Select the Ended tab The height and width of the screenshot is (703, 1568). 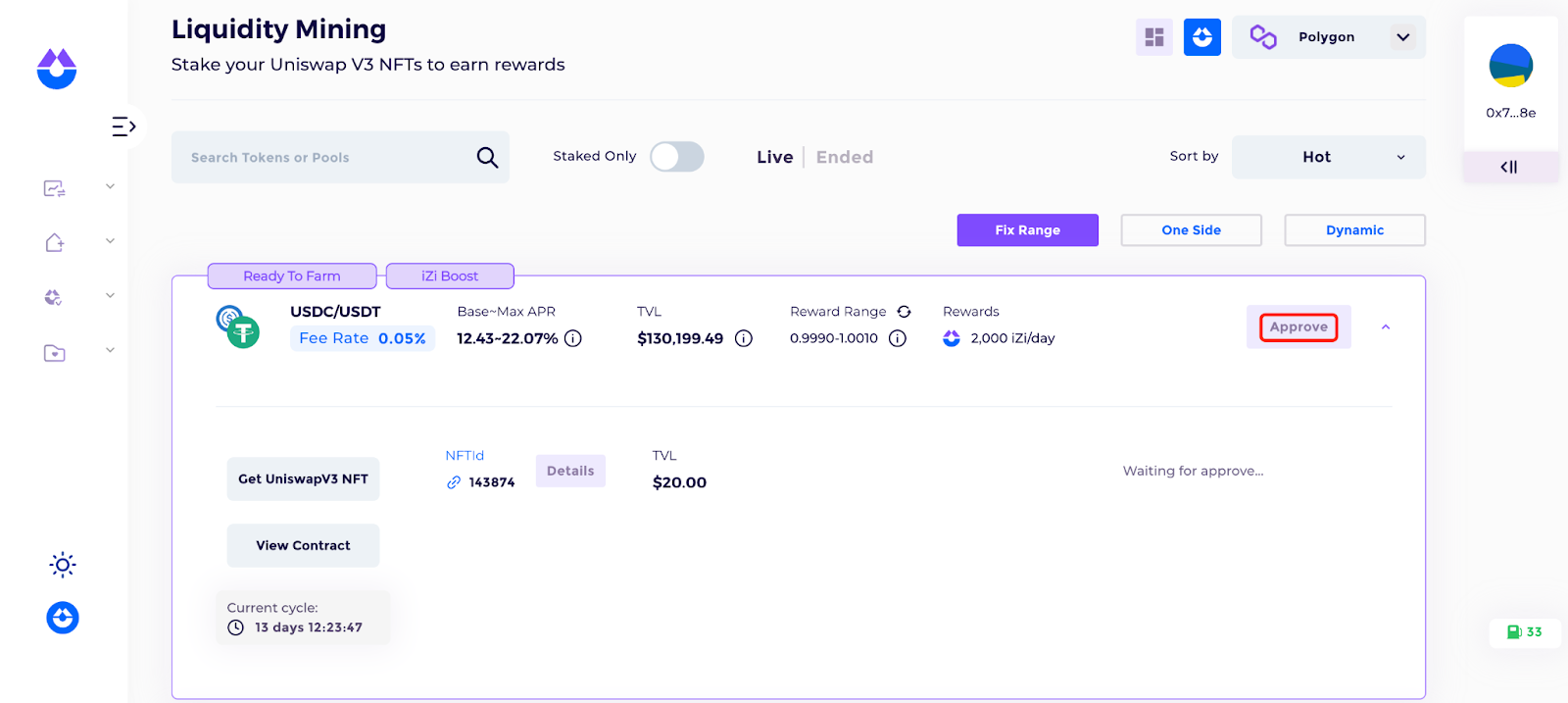845,157
